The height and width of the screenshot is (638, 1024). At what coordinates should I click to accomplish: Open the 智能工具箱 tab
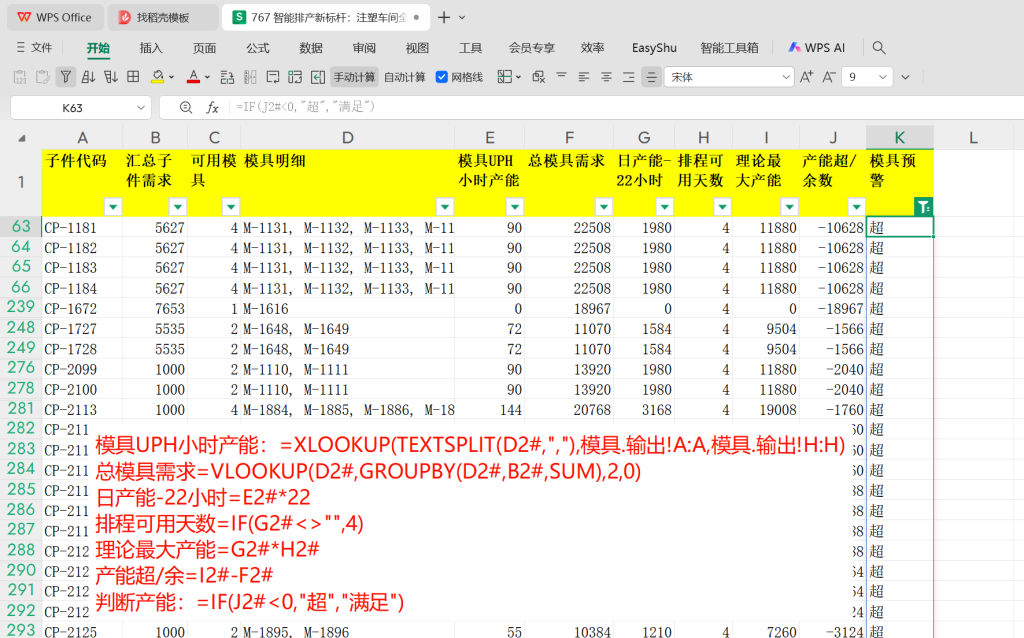729,48
